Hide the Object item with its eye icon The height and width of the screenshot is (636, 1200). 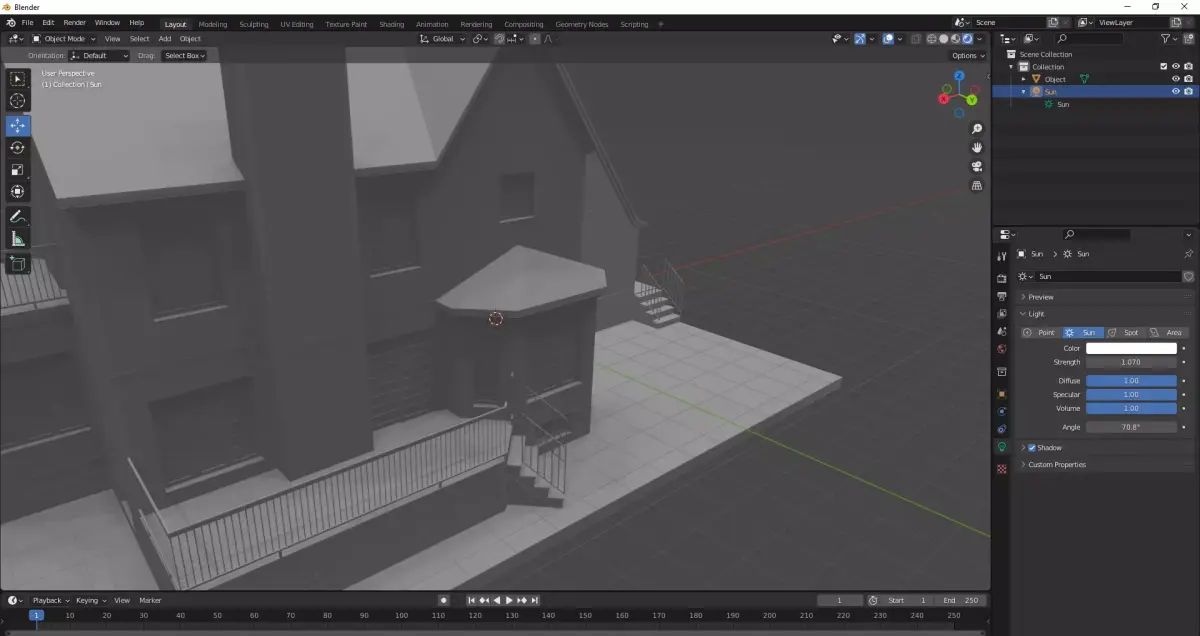1176,79
